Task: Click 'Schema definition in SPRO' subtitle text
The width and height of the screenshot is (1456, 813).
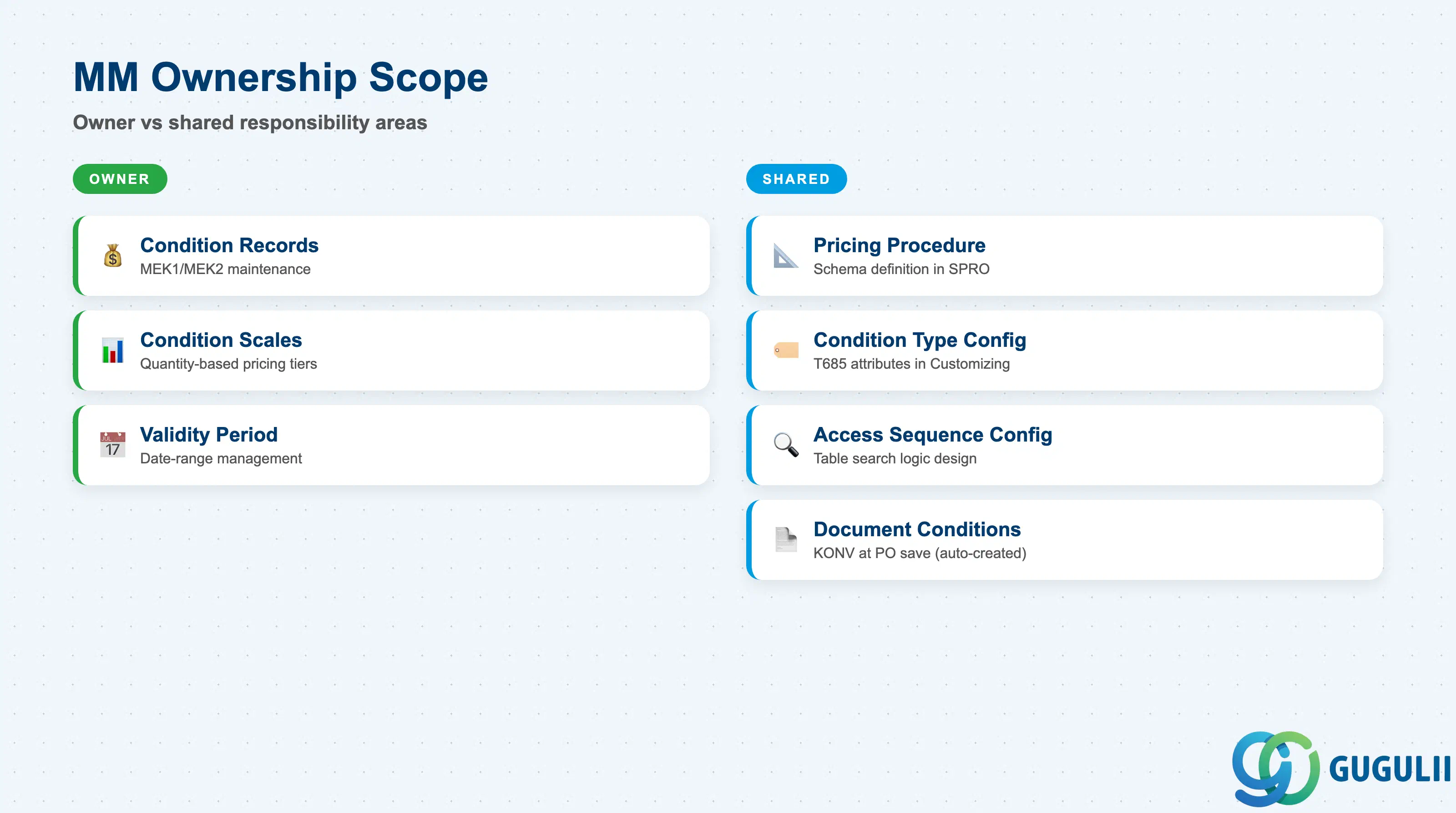Action: [x=901, y=269]
